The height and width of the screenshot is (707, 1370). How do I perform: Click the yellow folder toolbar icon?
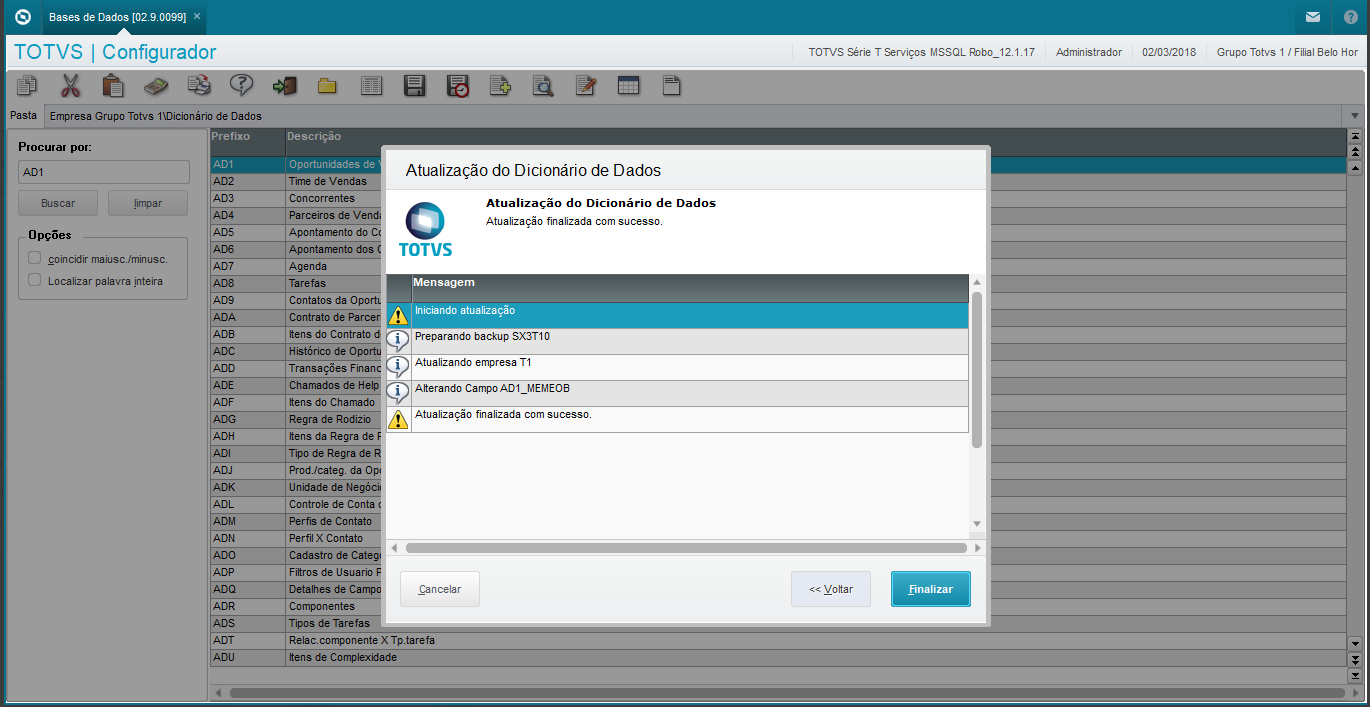[x=327, y=86]
